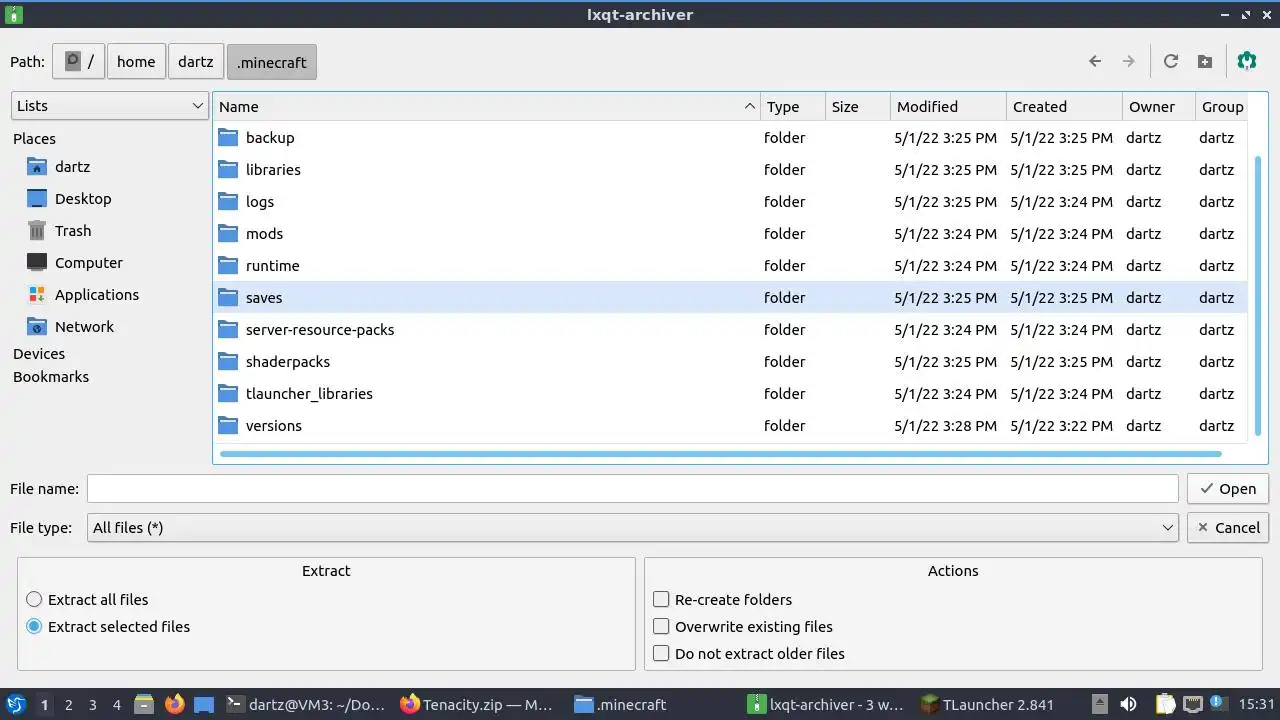Focus the File name input field
The width and height of the screenshot is (1280, 720).
[632, 489]
